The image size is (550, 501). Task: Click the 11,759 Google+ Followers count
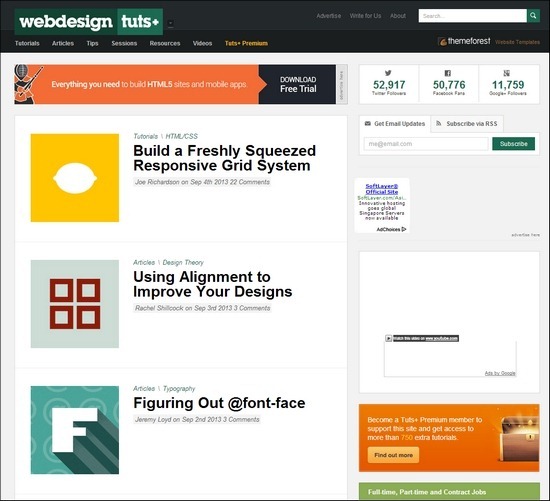(508, 84)
